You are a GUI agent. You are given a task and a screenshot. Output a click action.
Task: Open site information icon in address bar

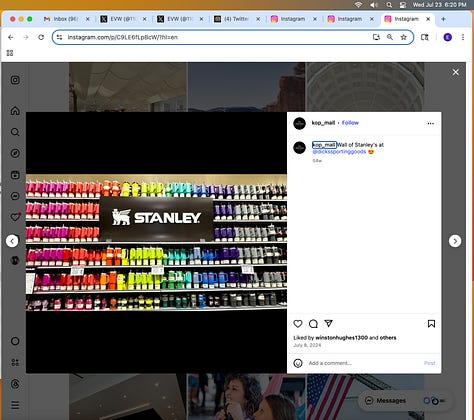click(x=59, y=37)
